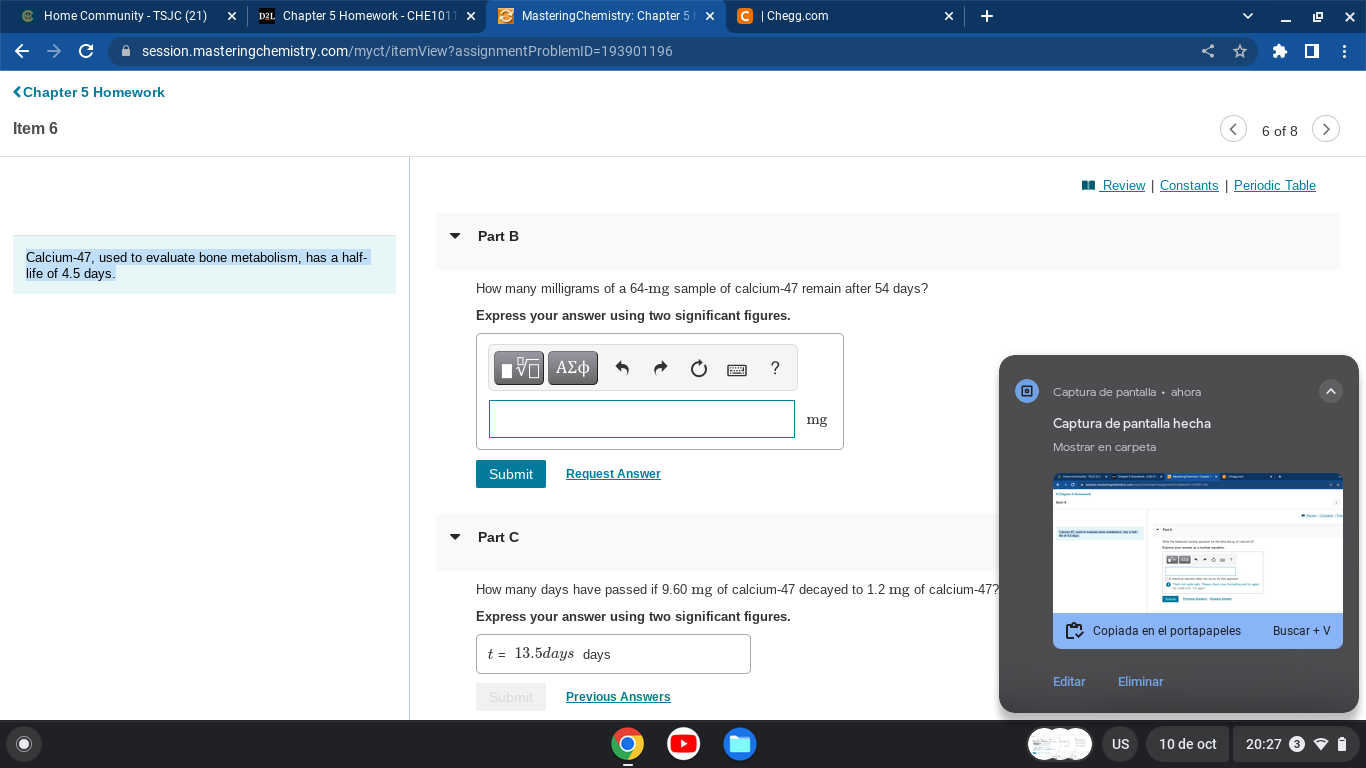This screenshot has height=768, width=1366.
Task: Submit the Part B answer
Action: [x=511, y=474]
